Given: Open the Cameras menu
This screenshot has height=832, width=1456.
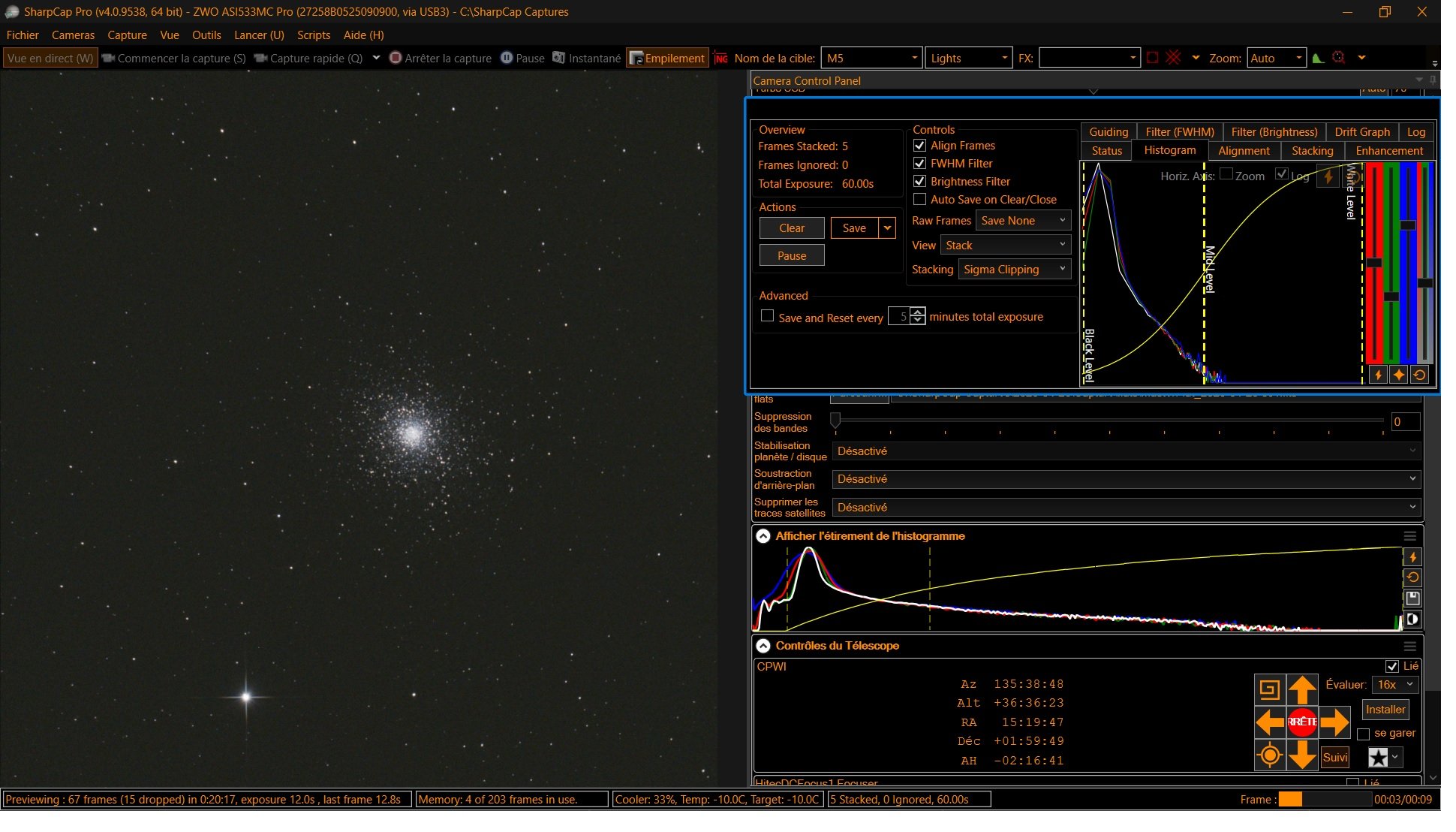Looking at the screenshot, I should point(73,35).
